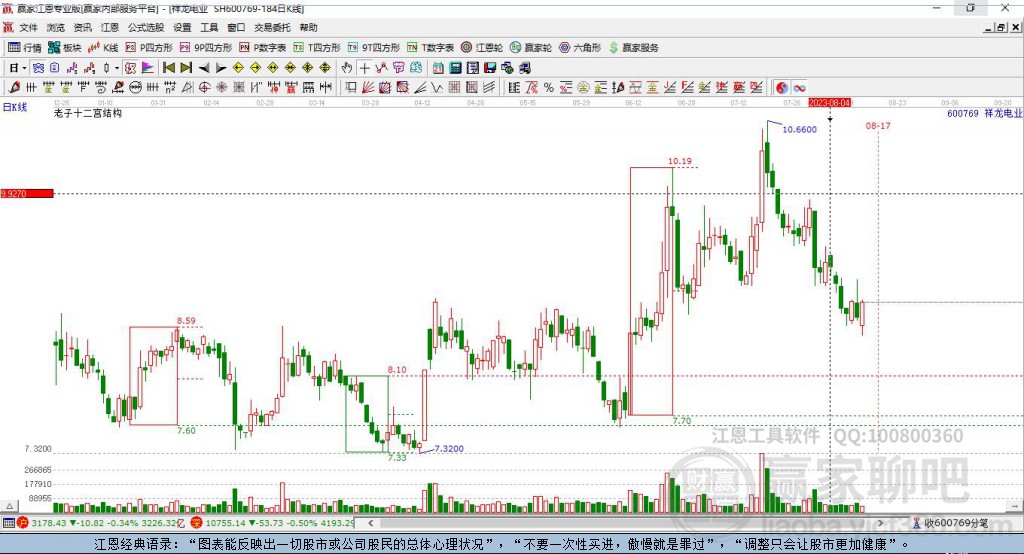Open the P数字表 tool
Viewport: 1024px width, 554px height.
263,48
